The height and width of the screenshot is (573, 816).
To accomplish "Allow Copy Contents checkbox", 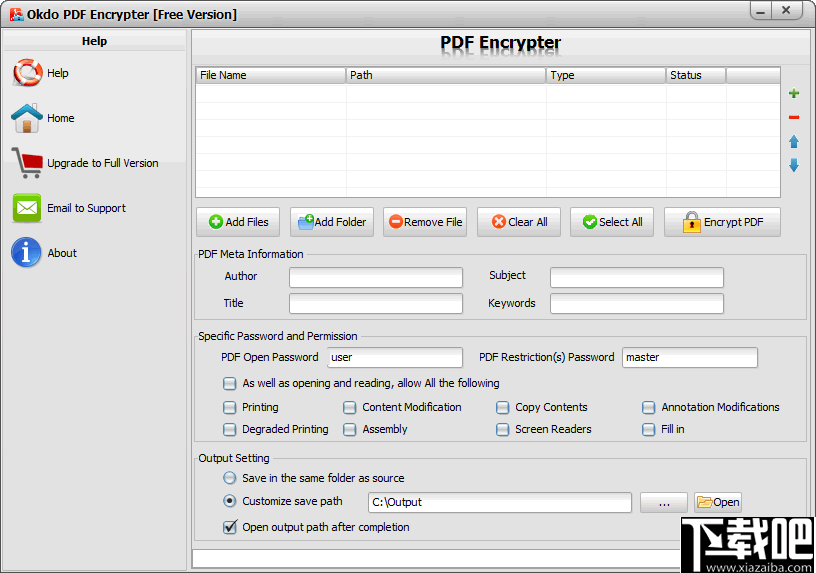I will [502, 407].
